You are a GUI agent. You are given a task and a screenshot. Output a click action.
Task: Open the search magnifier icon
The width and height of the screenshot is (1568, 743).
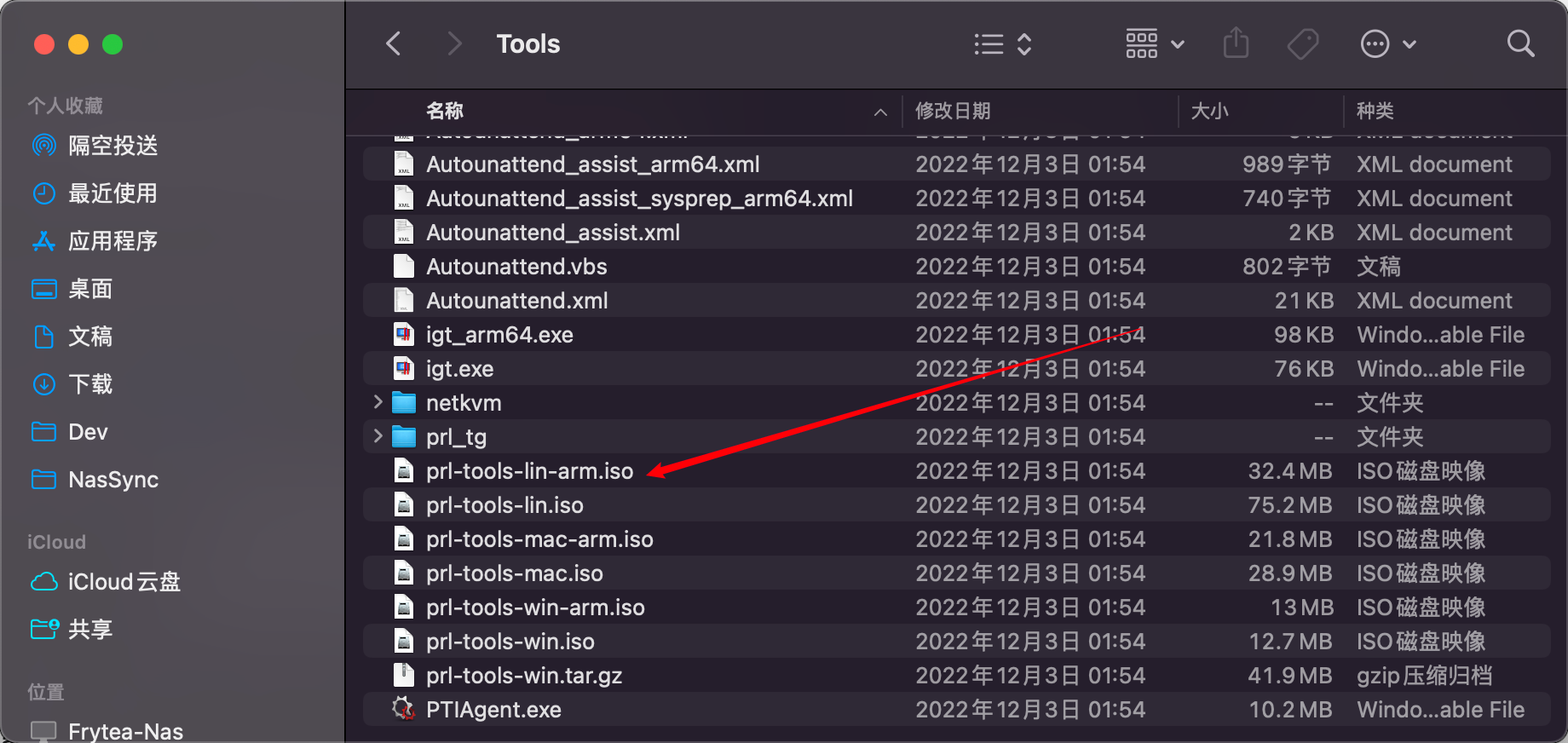pos(1520,43)
